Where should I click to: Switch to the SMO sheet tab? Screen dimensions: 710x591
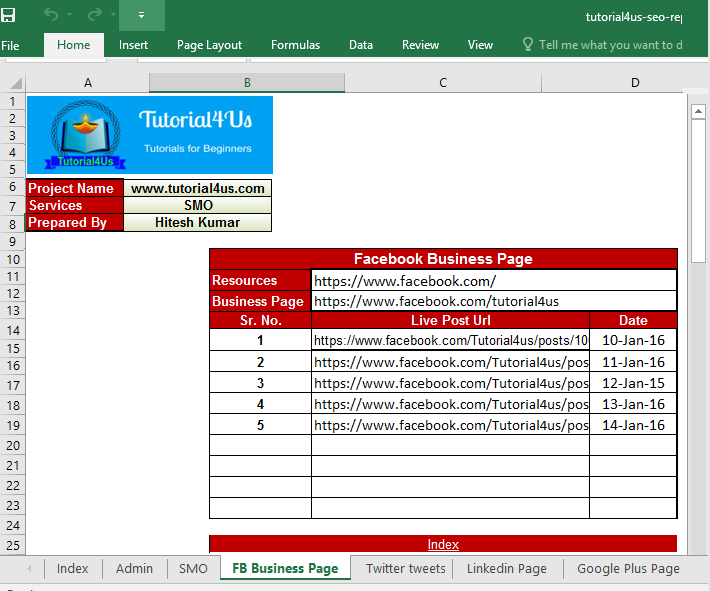click(x=193, y=568)
